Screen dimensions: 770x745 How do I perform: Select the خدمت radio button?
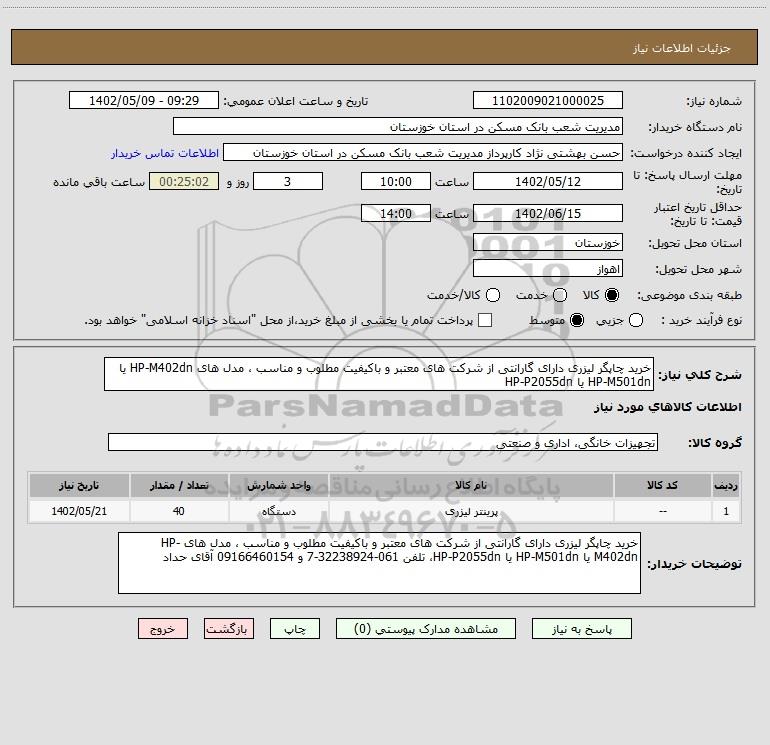[560, 295]
